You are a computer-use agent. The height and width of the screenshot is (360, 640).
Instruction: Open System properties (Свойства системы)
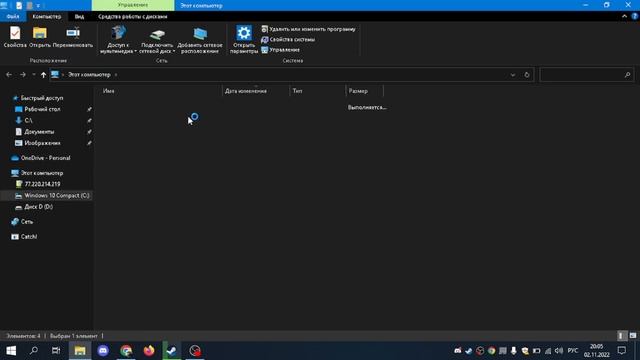click(x=288, y=40)
